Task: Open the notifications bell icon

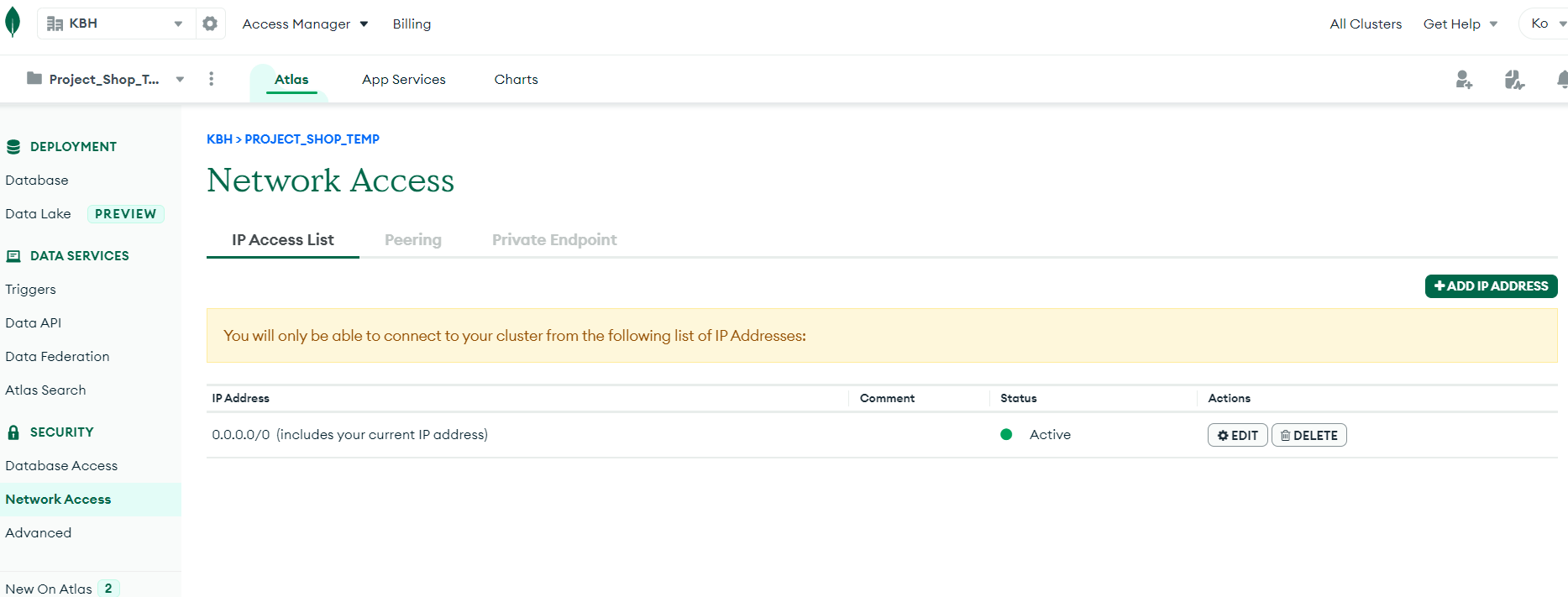Action: pos(1560,80)
